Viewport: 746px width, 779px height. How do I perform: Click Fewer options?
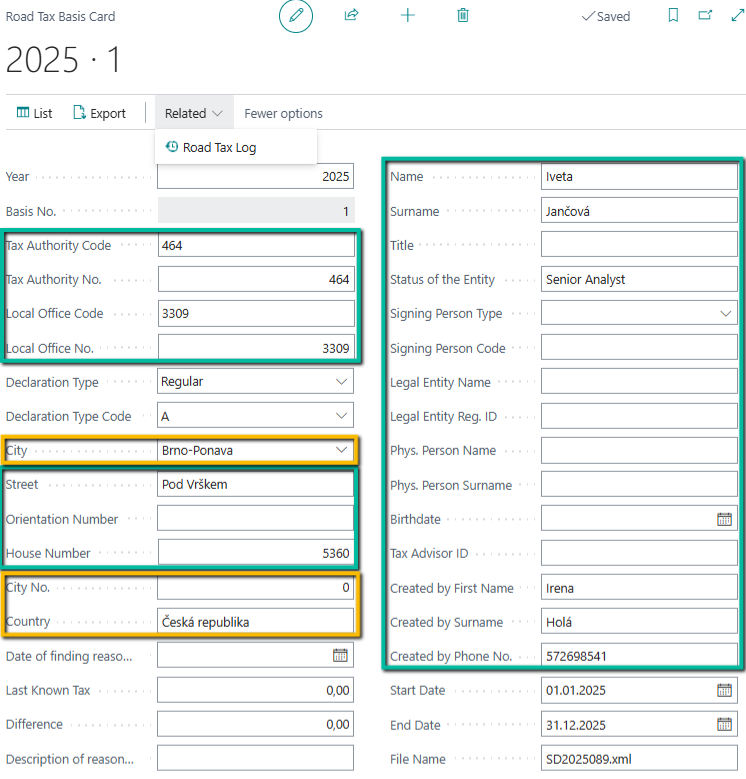(283, 113)
